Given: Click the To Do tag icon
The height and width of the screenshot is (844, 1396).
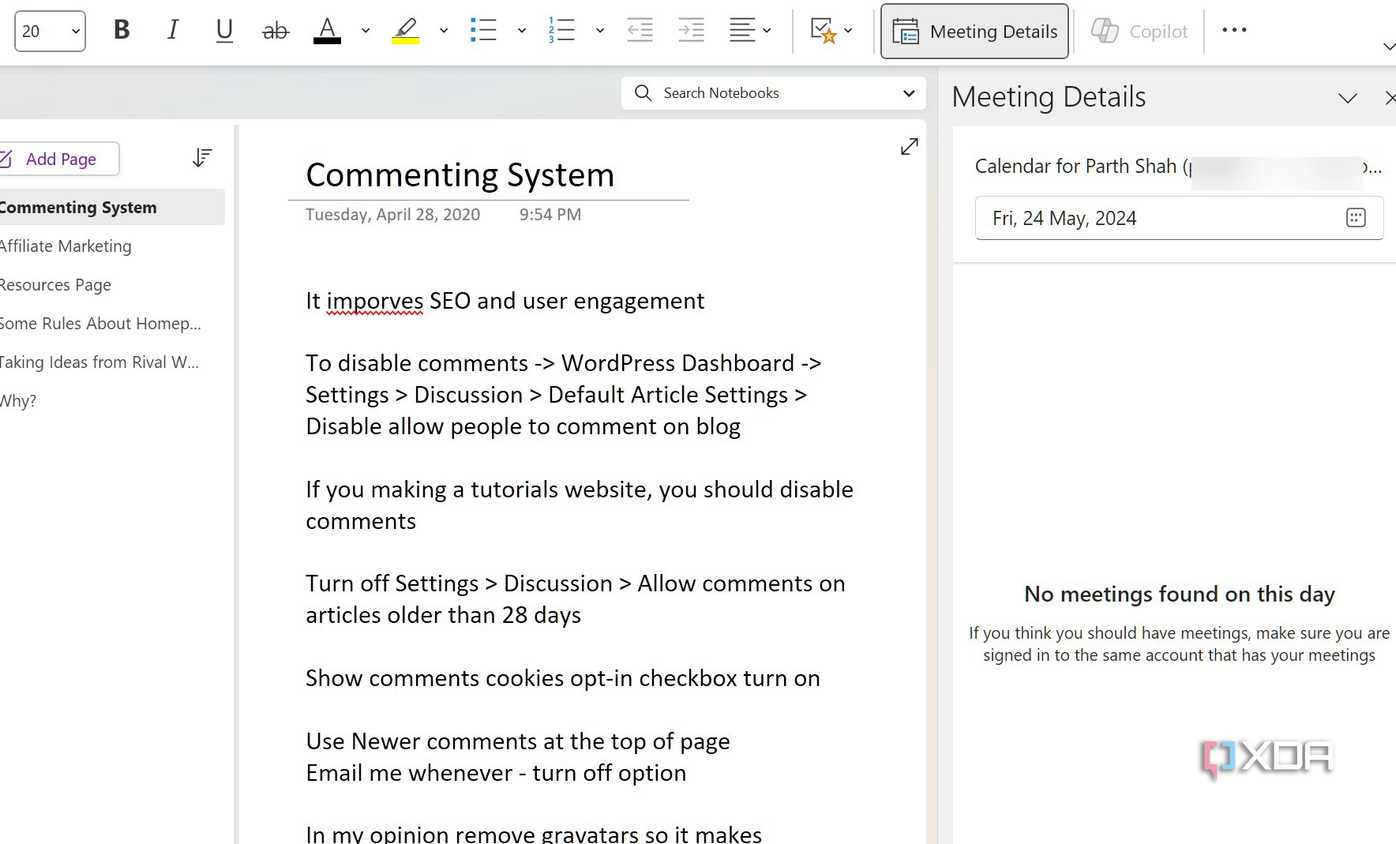Looking at the screenshot, I should point(822,31).
